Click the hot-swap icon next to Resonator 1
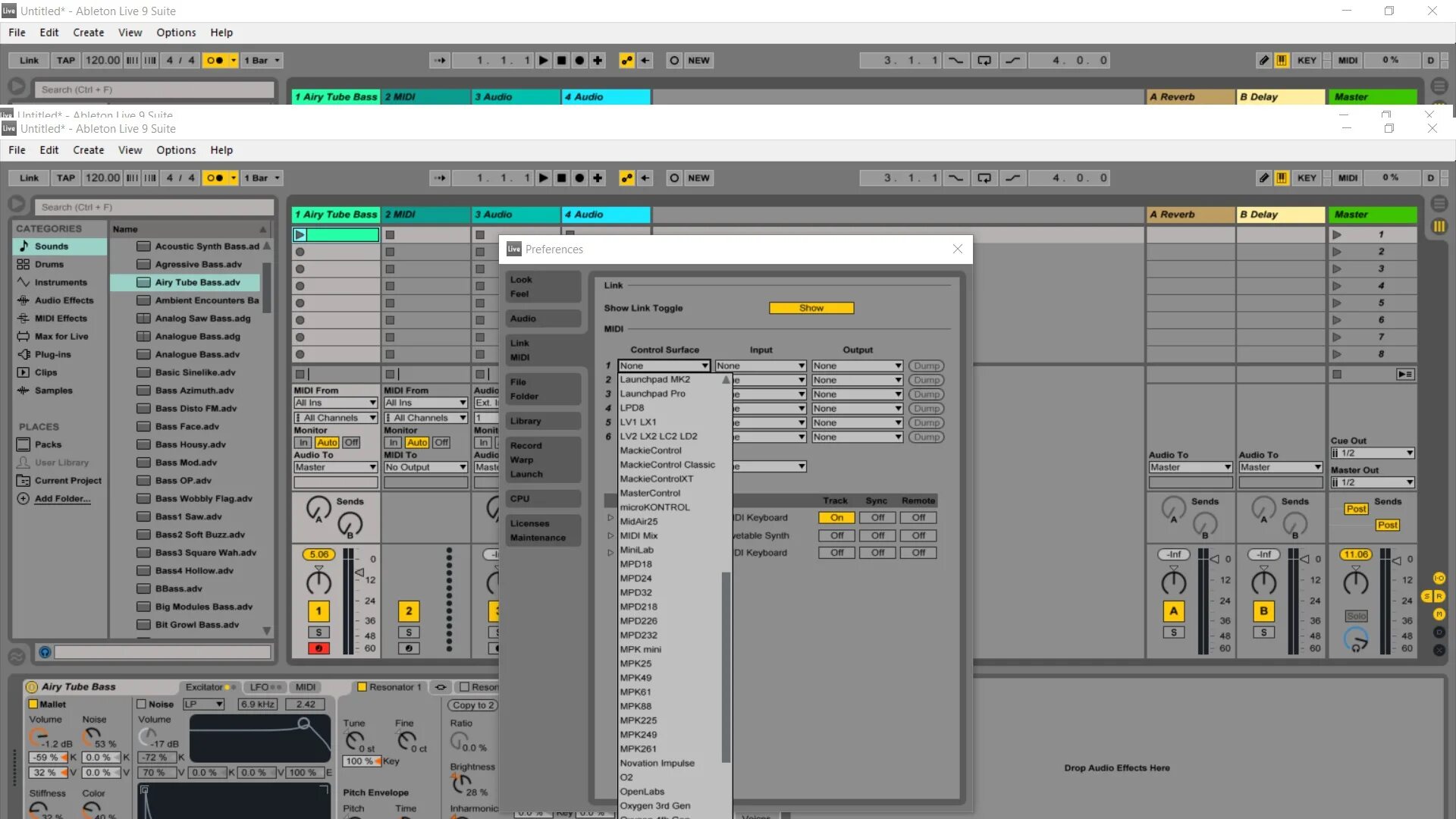The height and width of the screenshot is (819, 1456). tap(441, 687)
